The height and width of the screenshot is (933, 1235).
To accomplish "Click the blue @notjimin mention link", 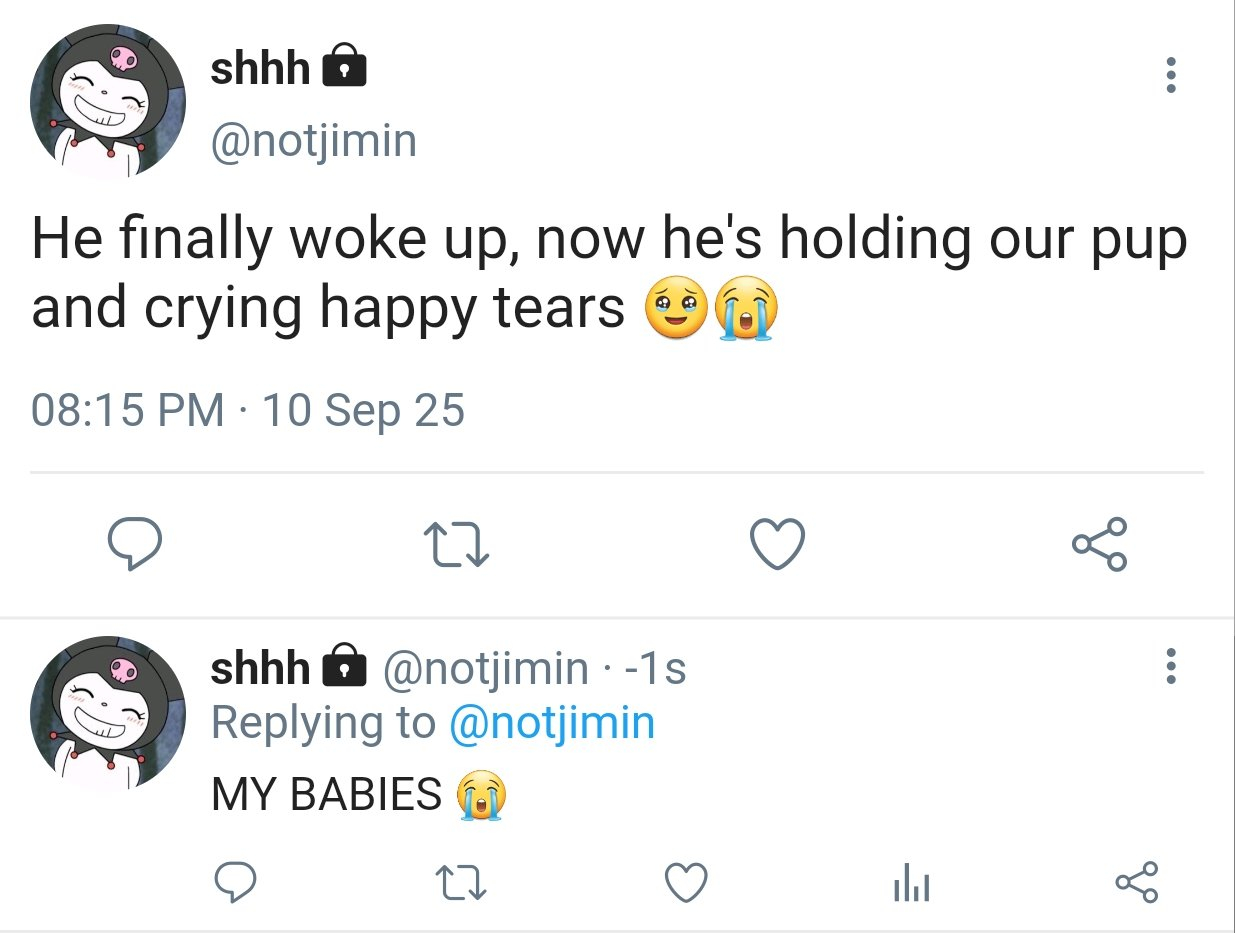I will tap(552, 722).
